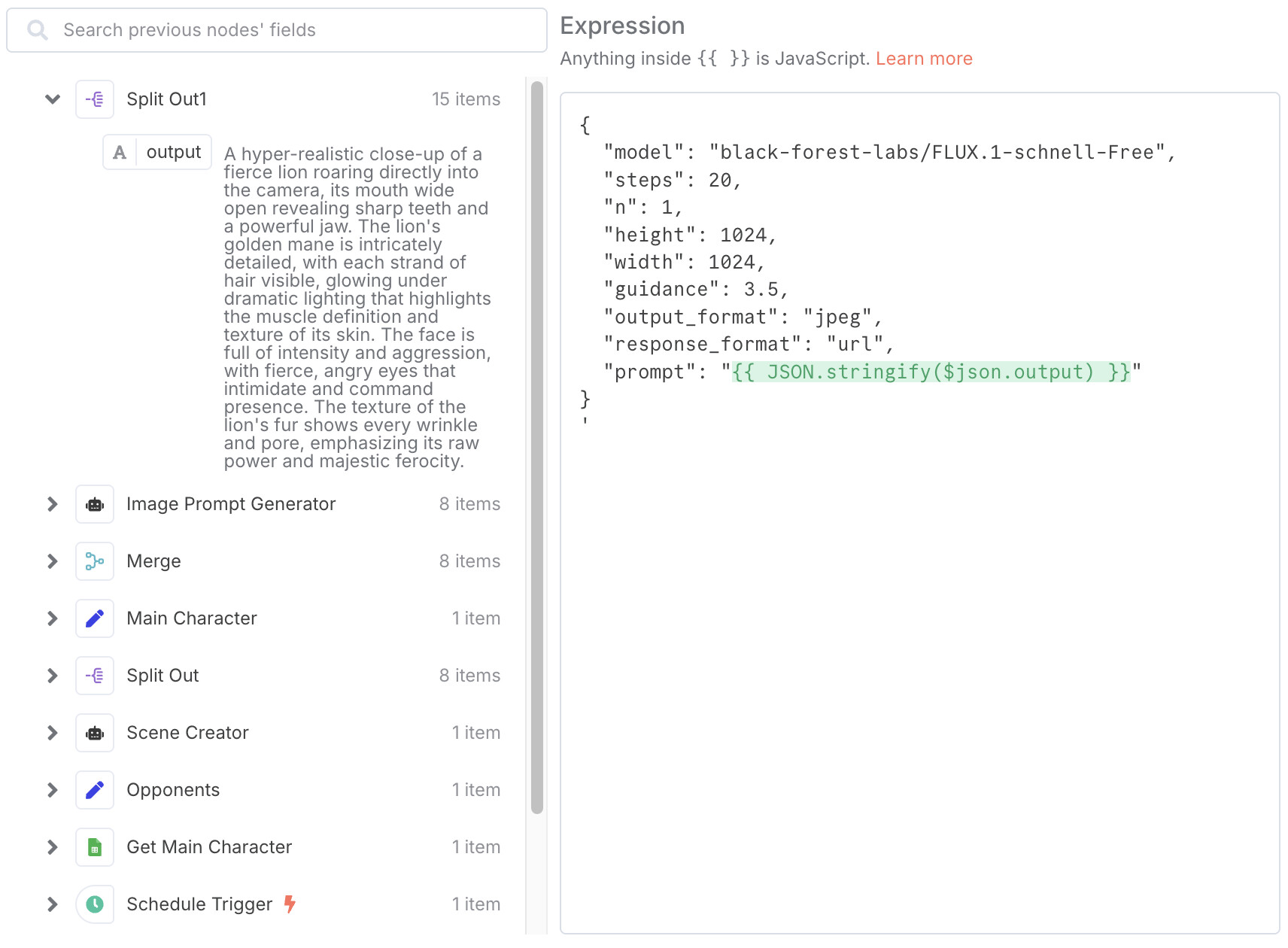Expand the Merge node fields
The width and height of the screenshot is (1288, 948).
[52, 561]
